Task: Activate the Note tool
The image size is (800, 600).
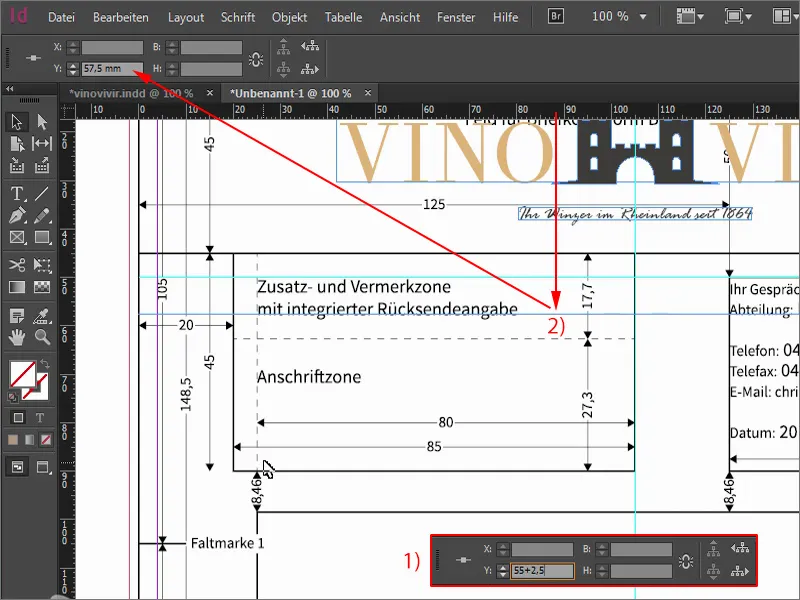Action: click(x=16, y=316)
